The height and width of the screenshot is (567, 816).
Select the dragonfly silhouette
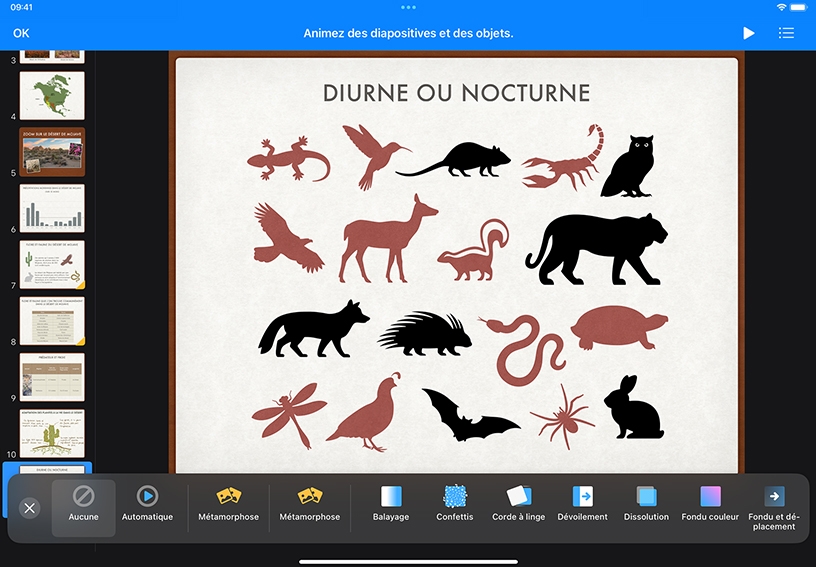tap(289, 416)
